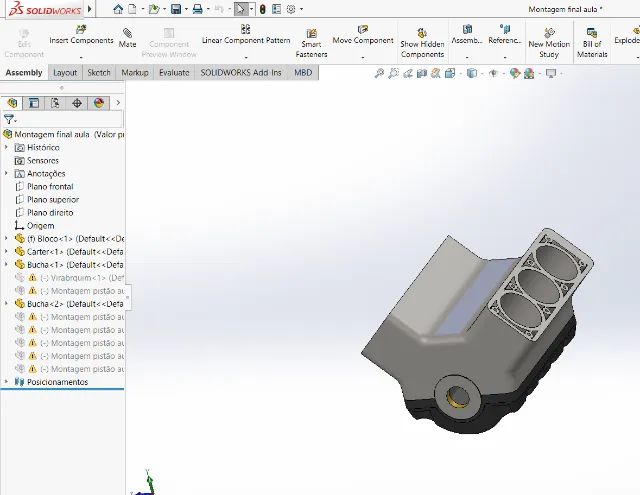Open the Insert Components dropdown arrow
The width and height of the screenshot is (640, 495).
click(81, 57)
